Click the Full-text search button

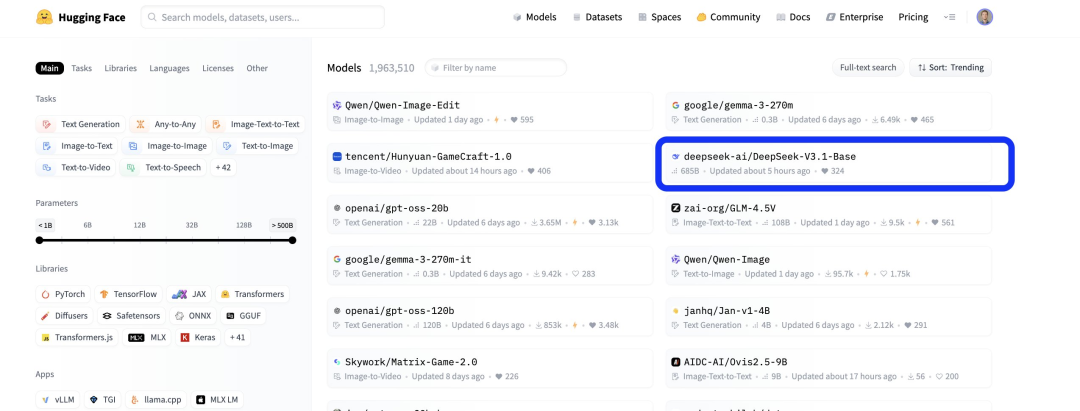(867, 68)
